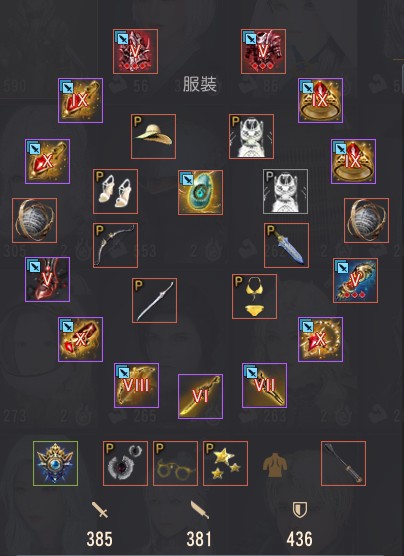Click the blue dagger costume slot

[287, 245]
